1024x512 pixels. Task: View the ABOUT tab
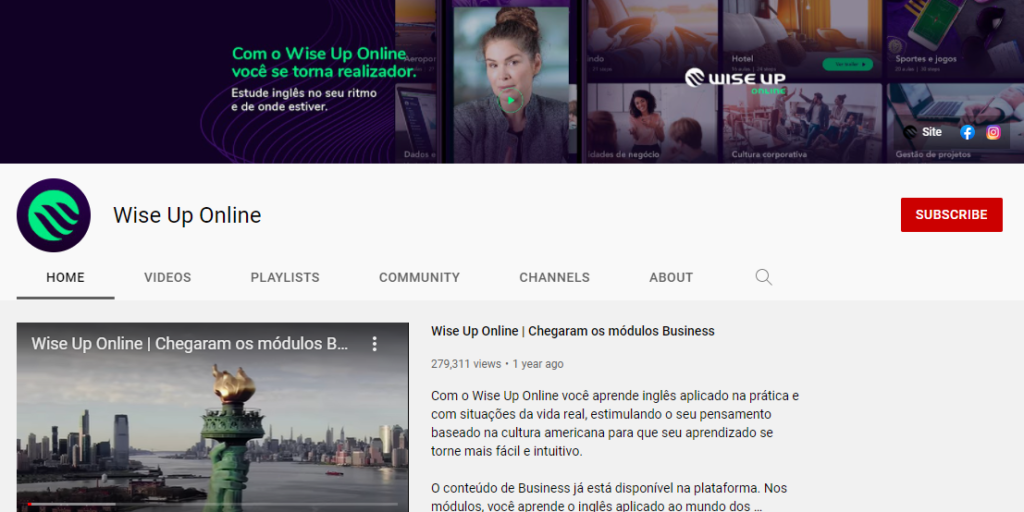[x=671, y=278]
